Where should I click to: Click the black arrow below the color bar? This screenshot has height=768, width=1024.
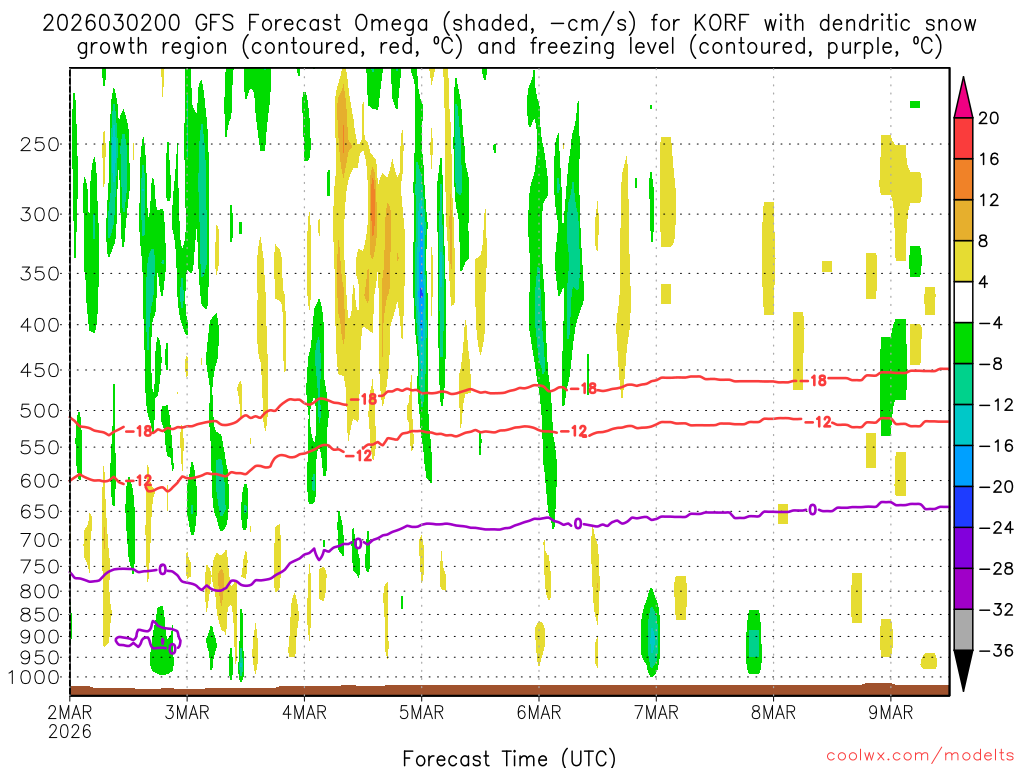[964, 671]
